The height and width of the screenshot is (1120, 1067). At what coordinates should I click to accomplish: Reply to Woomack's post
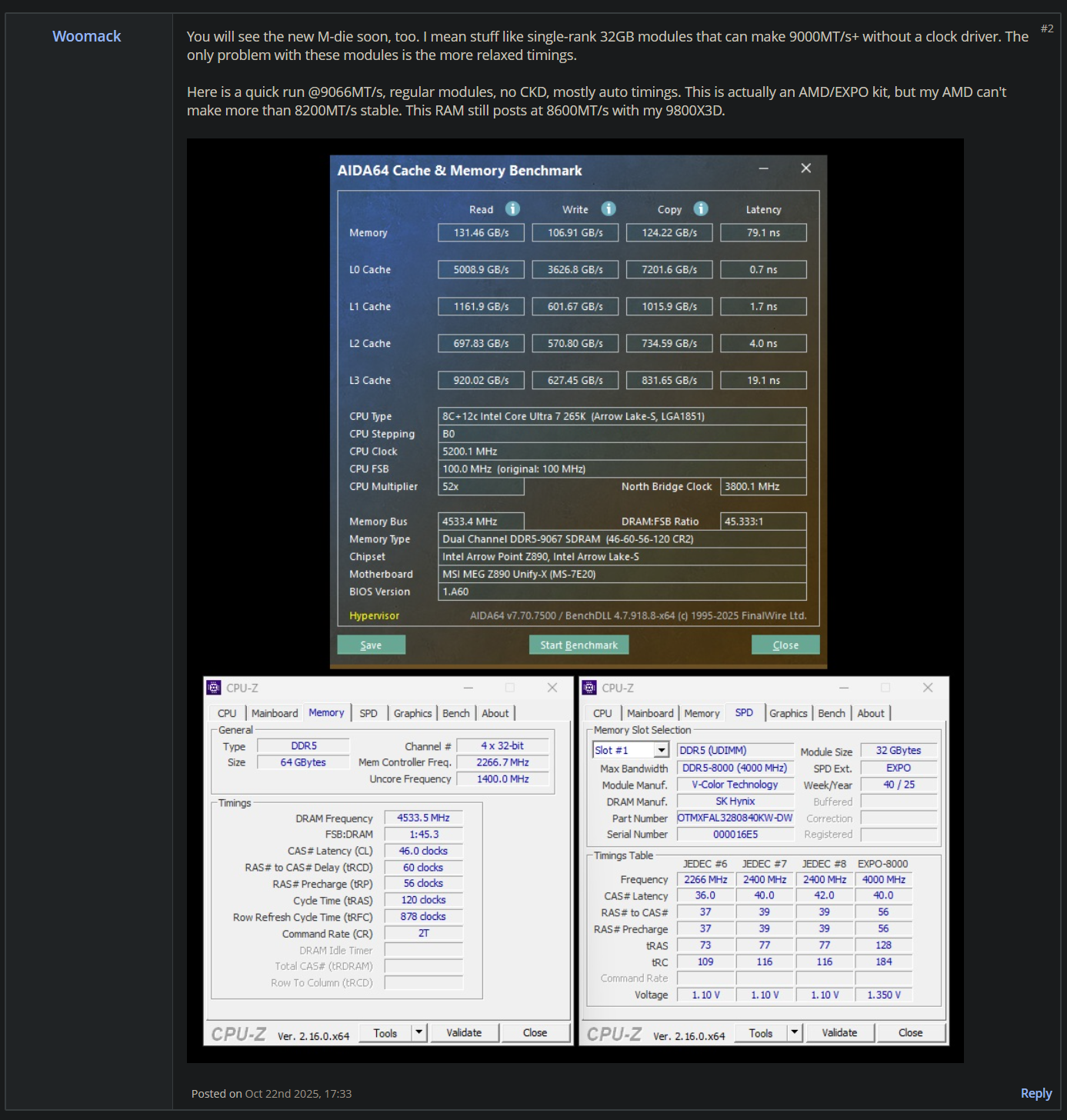click(x=1036, y=1093)
